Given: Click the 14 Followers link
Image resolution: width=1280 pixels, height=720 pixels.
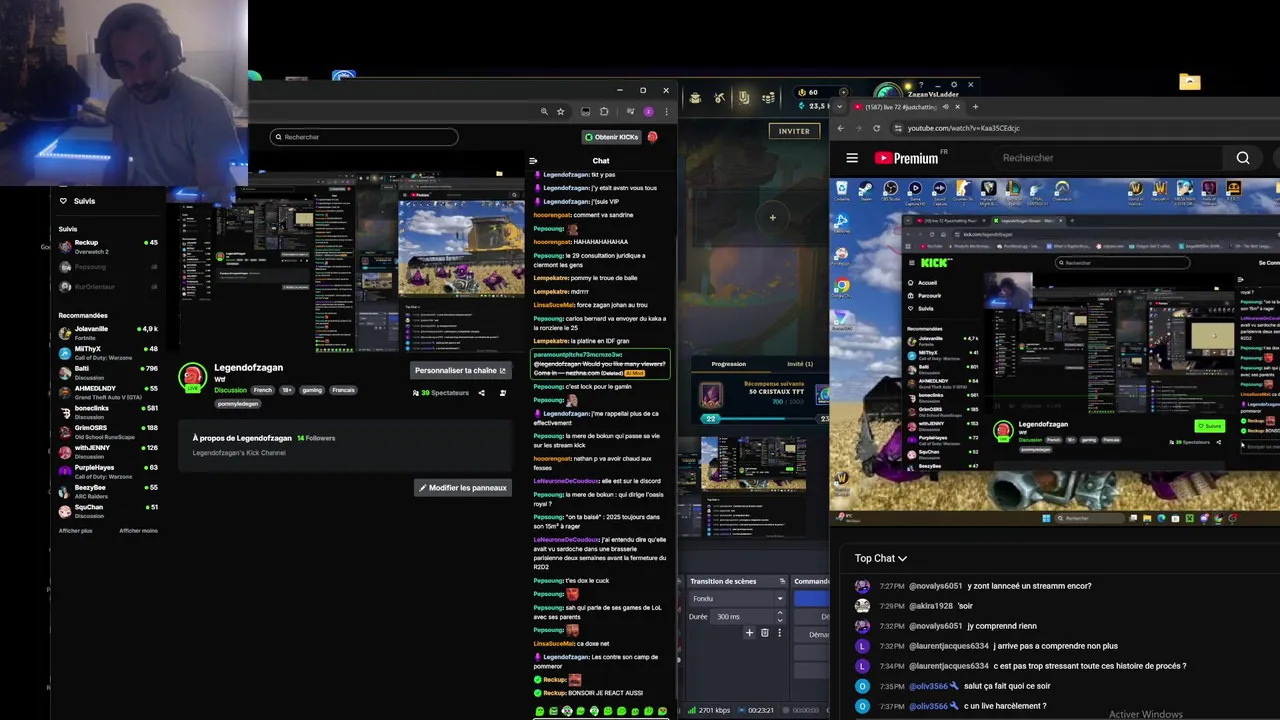Looking at the screenshot, I should 316,438.
